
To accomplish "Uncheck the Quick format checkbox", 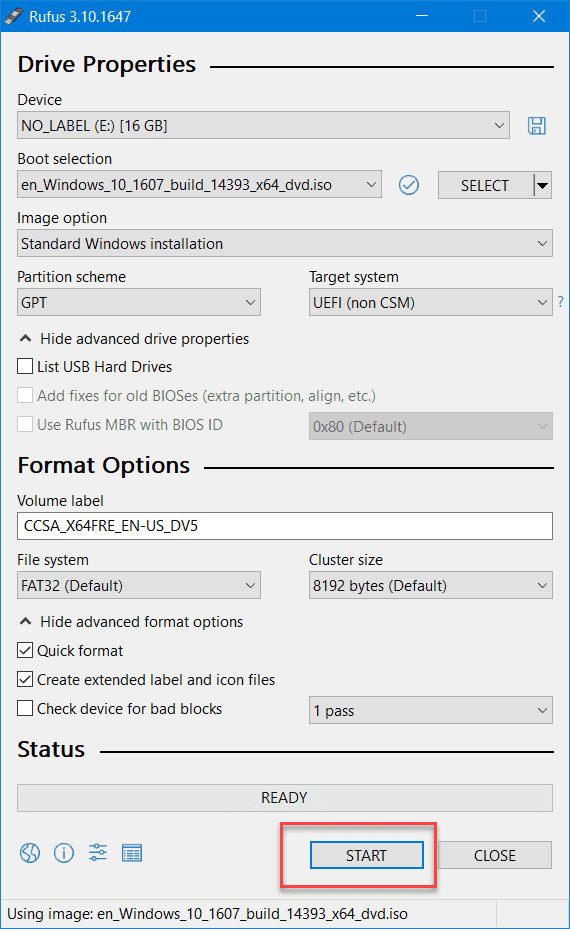I will pos(25,651).
